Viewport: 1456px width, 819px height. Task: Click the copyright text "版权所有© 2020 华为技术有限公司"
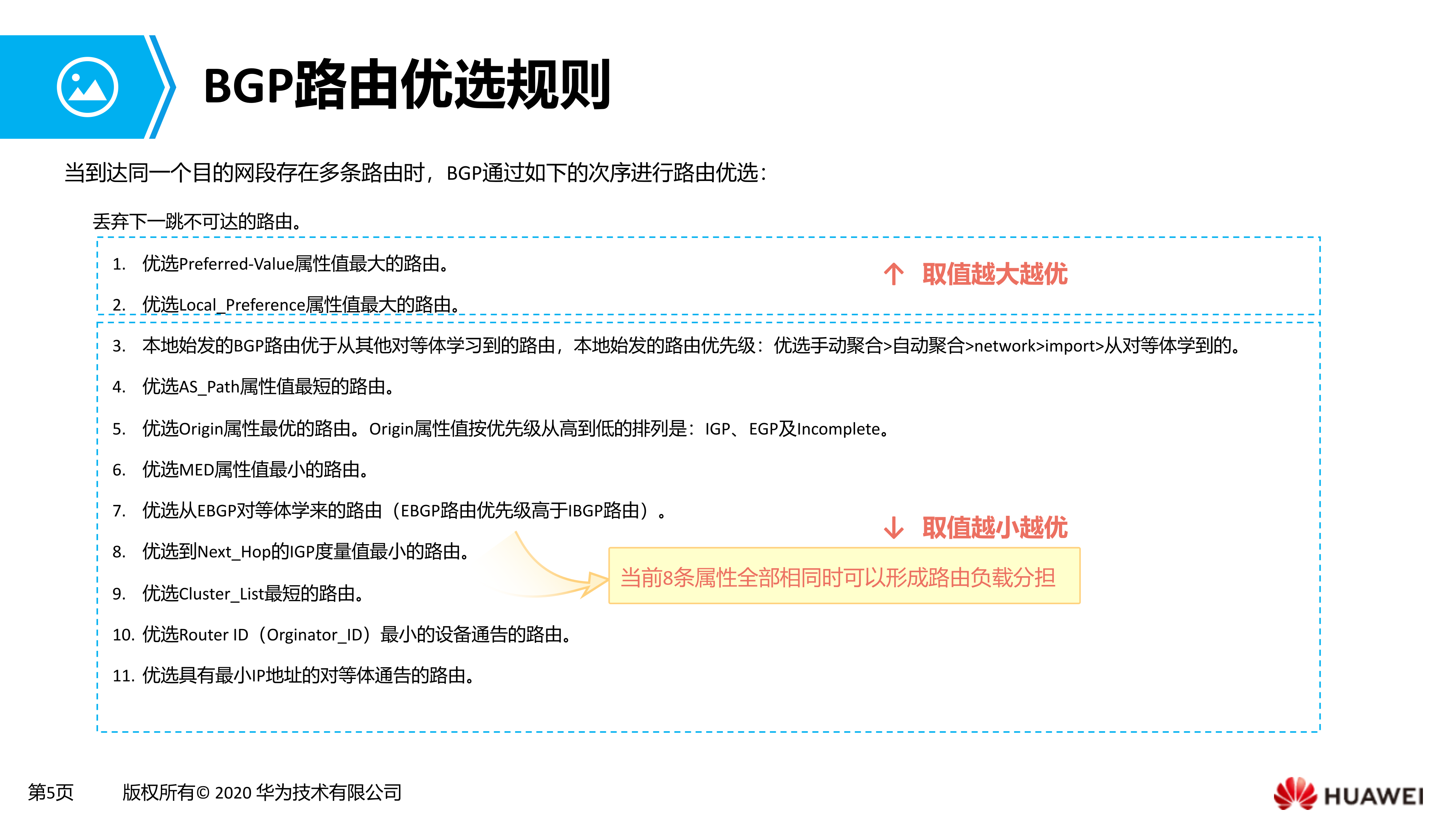coord(262,792)
